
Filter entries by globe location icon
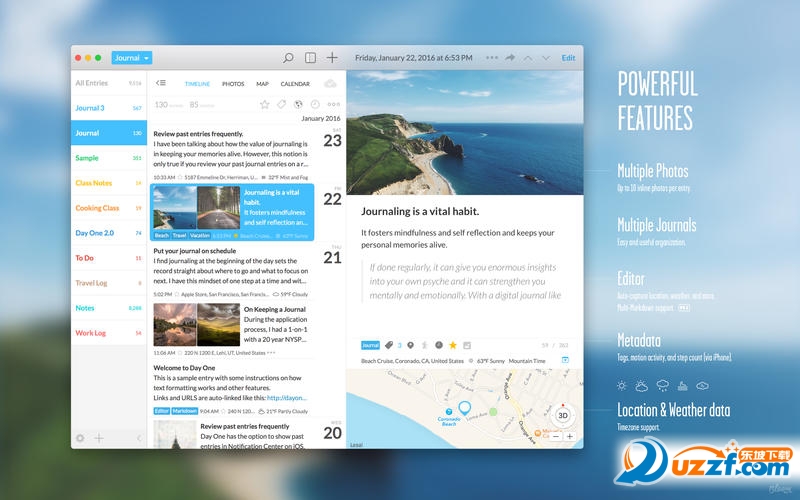point(298,104)
